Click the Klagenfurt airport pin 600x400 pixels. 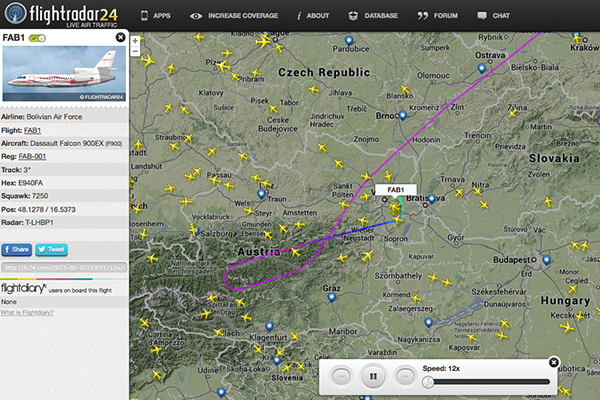pyautogui.click(x=269, y=327)
